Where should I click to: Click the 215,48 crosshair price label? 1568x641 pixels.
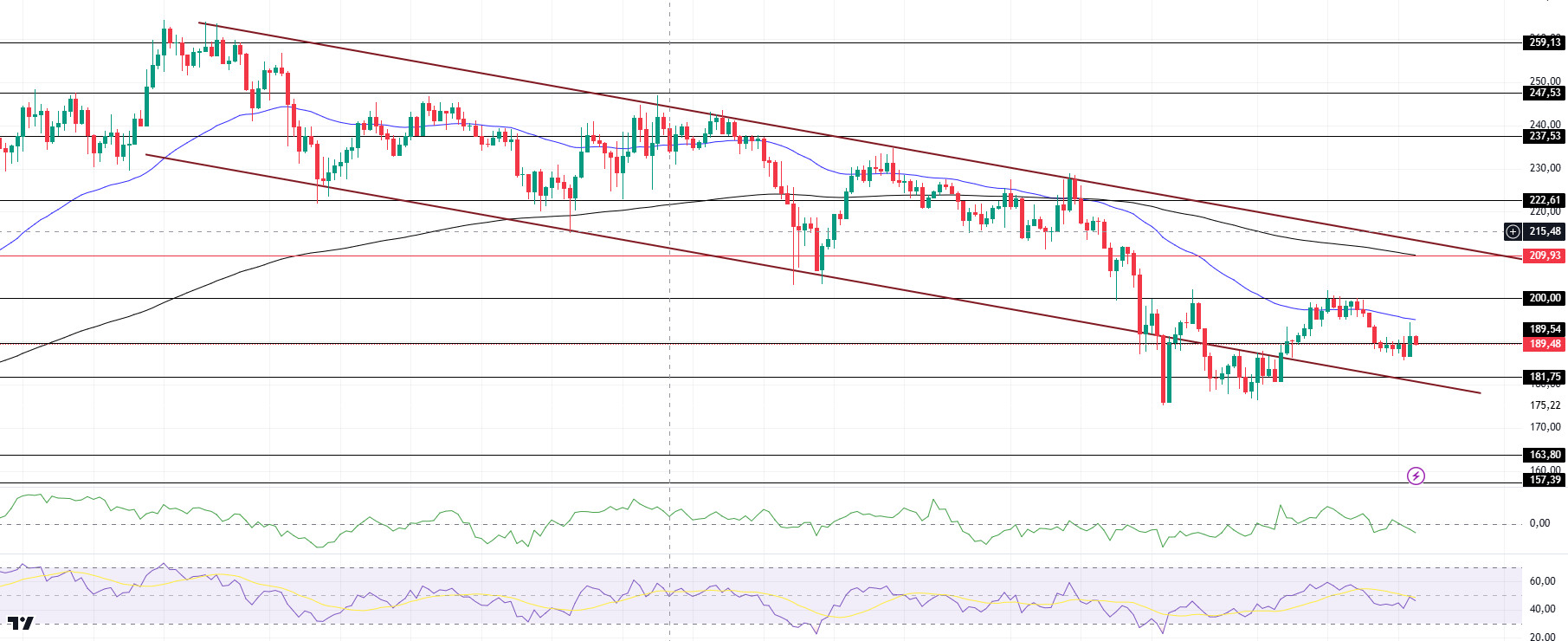pyautogui.click(x=1545, y=231)
